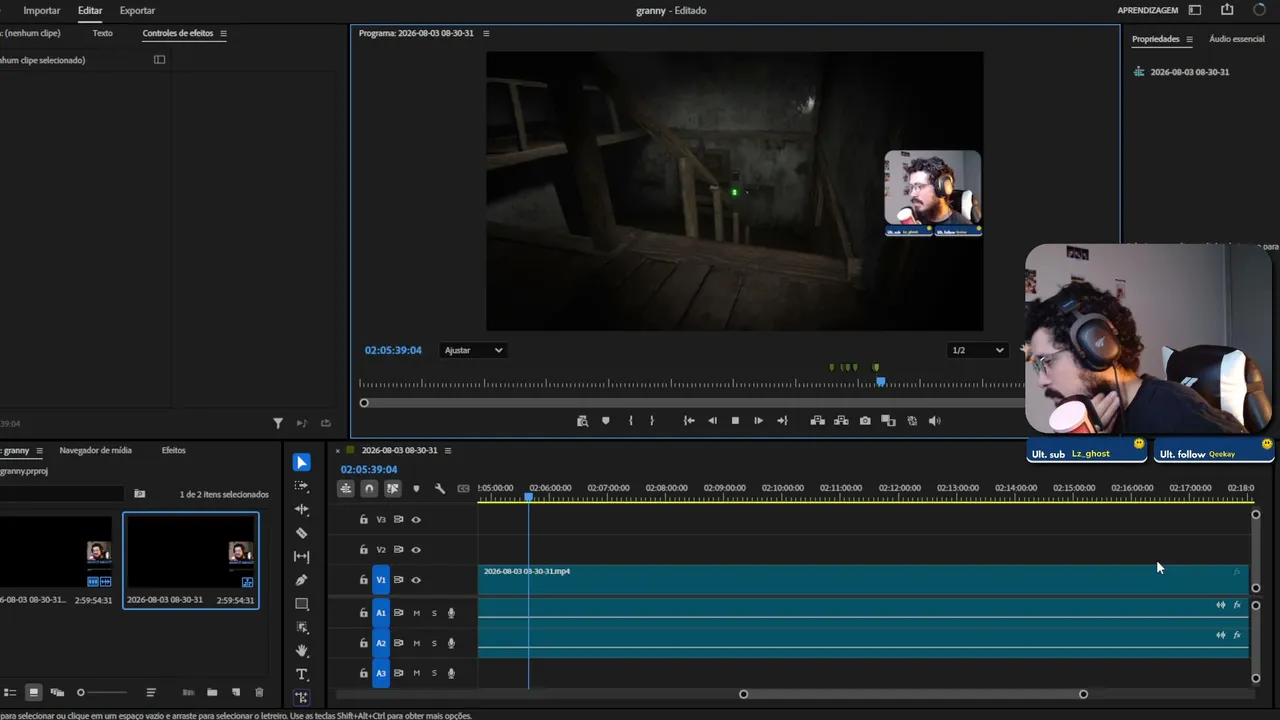
Task: Toggle snap in timeline (magnet)
Action: click(x=369, y=488)
